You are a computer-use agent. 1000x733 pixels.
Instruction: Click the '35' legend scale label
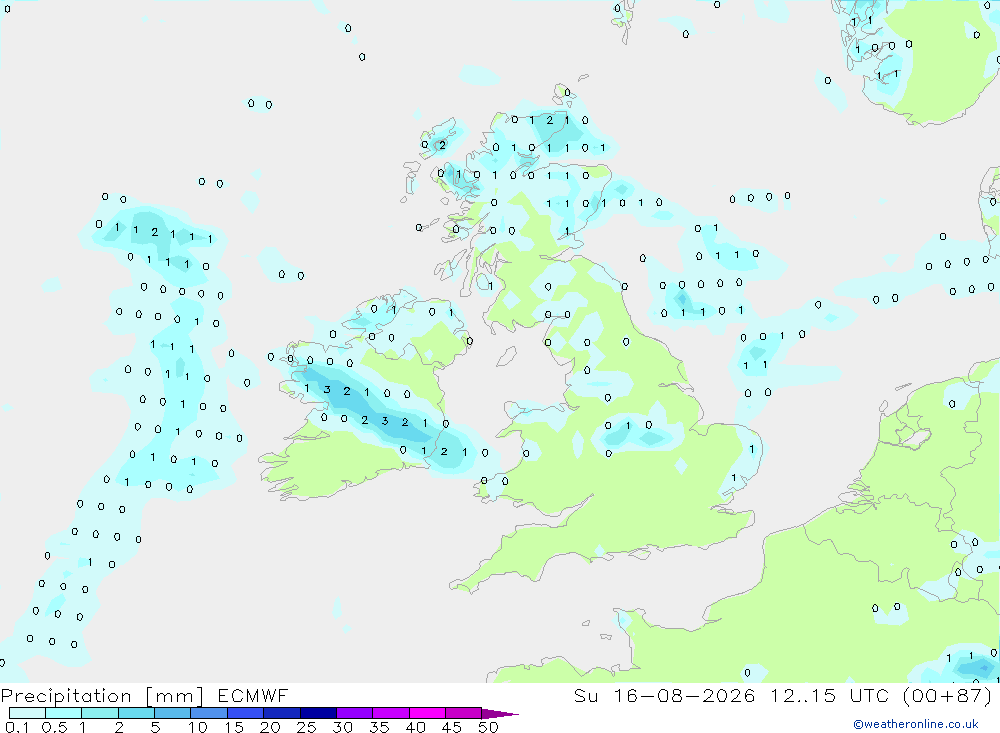point(379,727)
